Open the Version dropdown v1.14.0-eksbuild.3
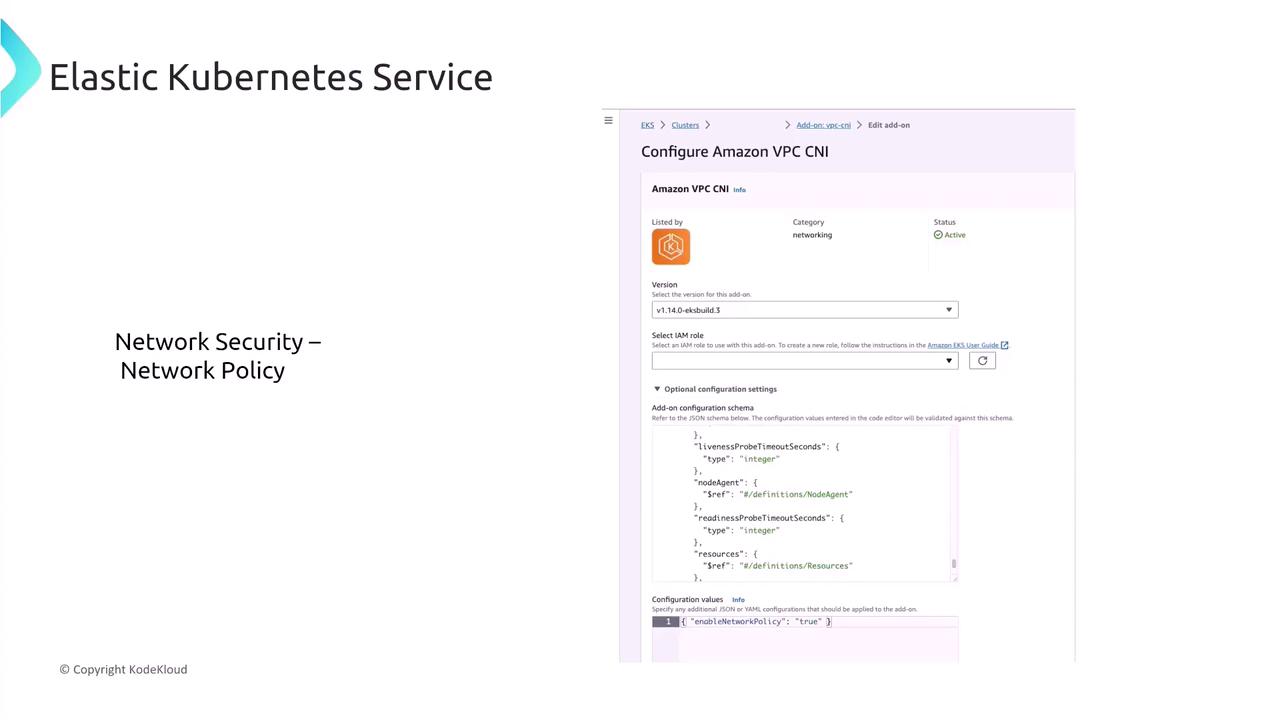Viewport: 1280px width, 720px height. pyautogui.click(x=804, y=310)
